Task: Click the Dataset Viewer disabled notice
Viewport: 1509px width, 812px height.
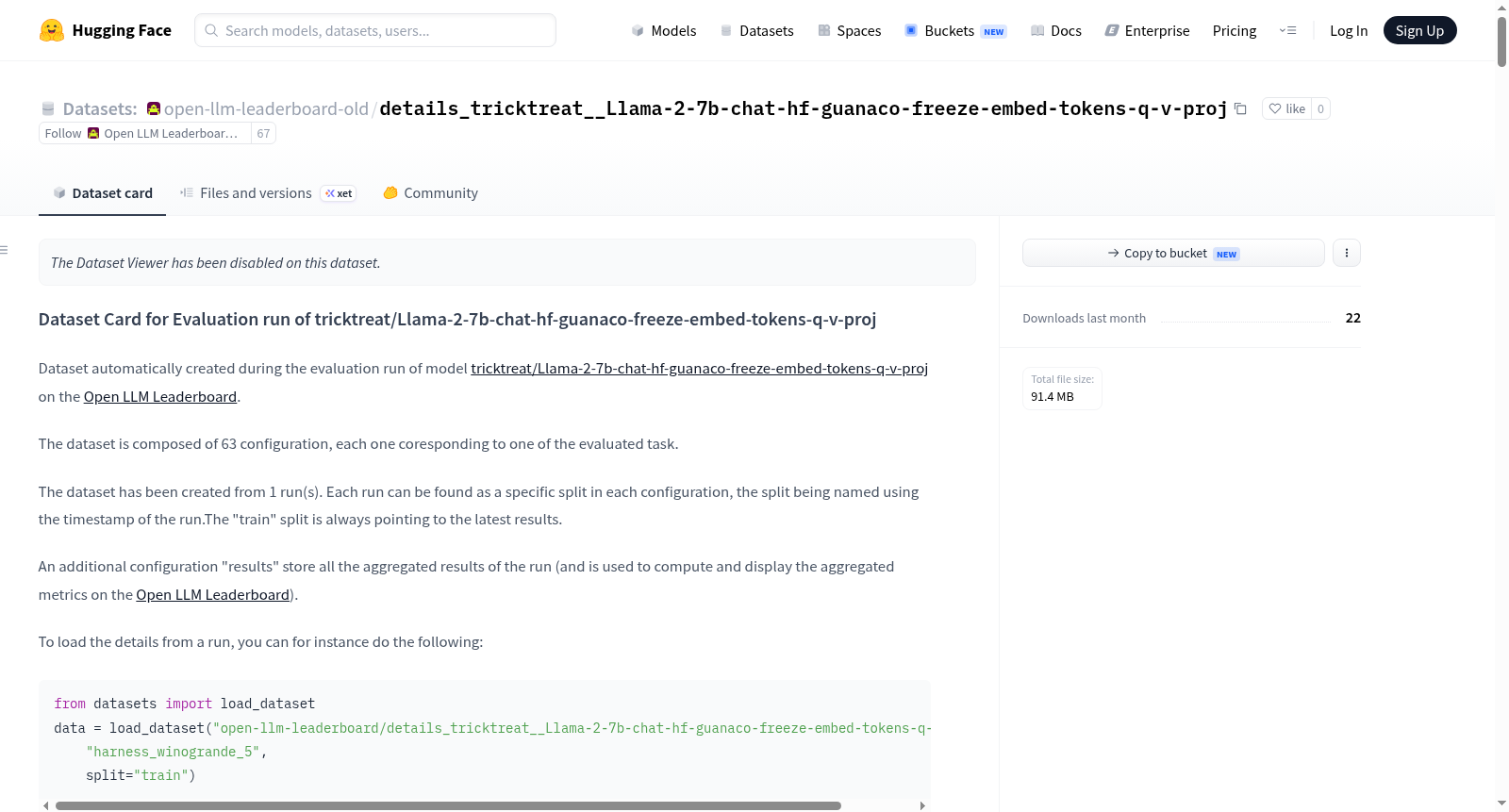Action: (x=507, y=262)
